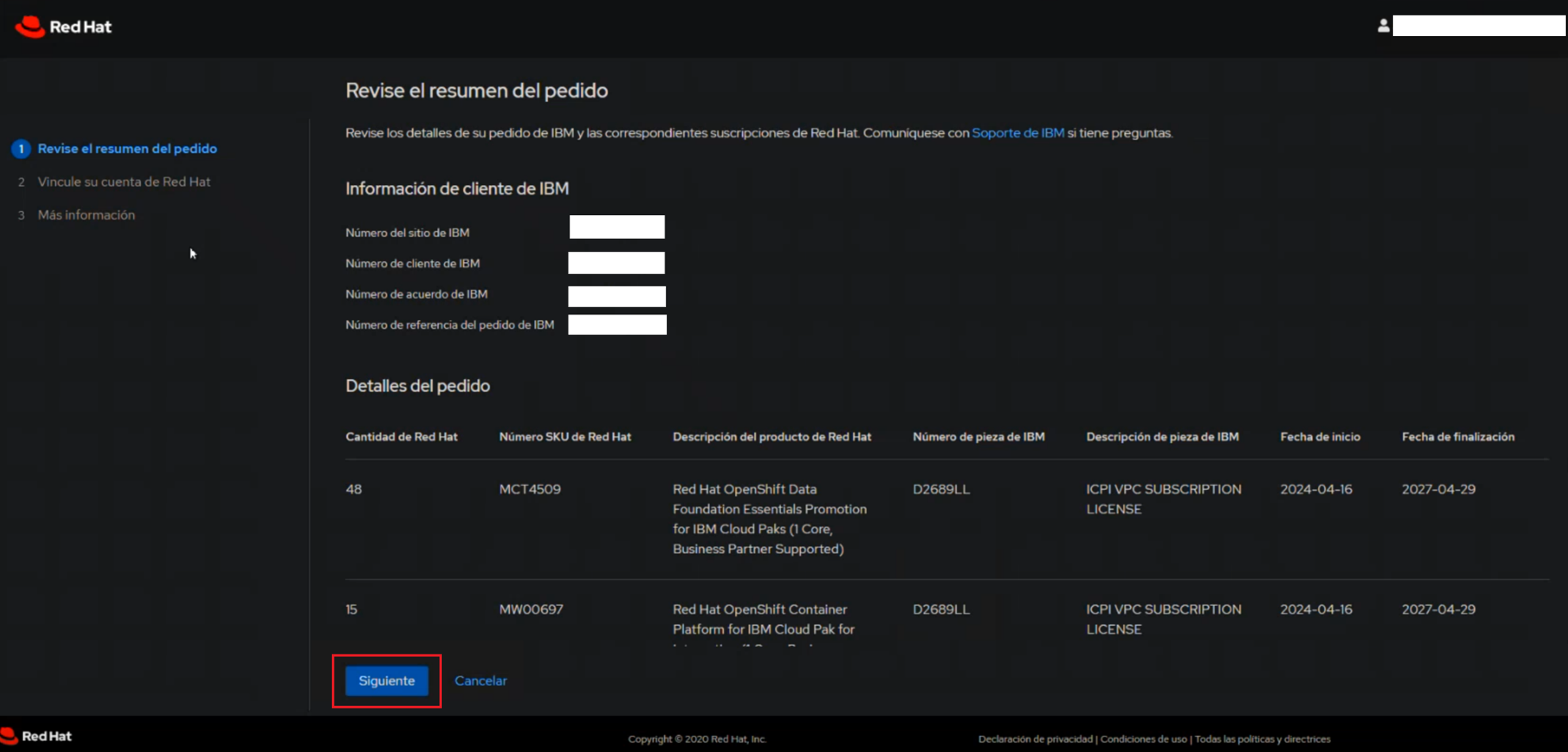Open the Más información step
The height and width of the screenshot is (752, 1568).
pyautogui.click(x=87, y=215)
